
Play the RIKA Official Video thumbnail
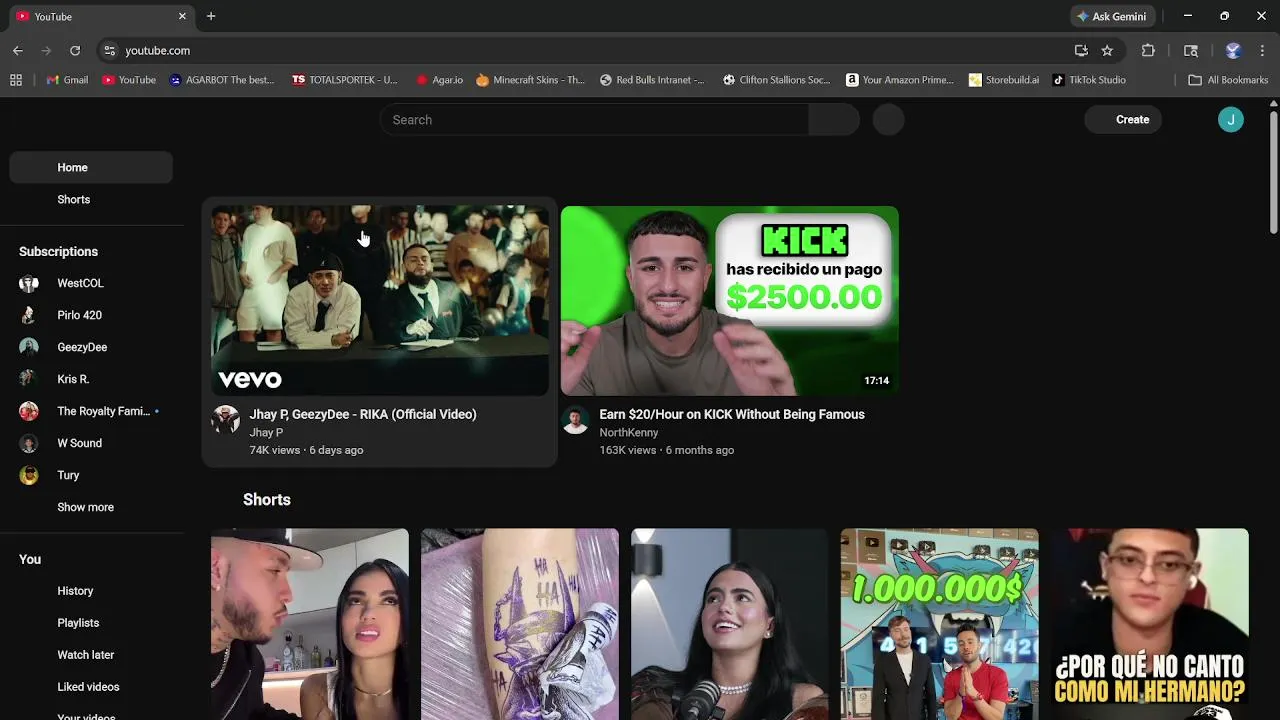tap(380, 301)
